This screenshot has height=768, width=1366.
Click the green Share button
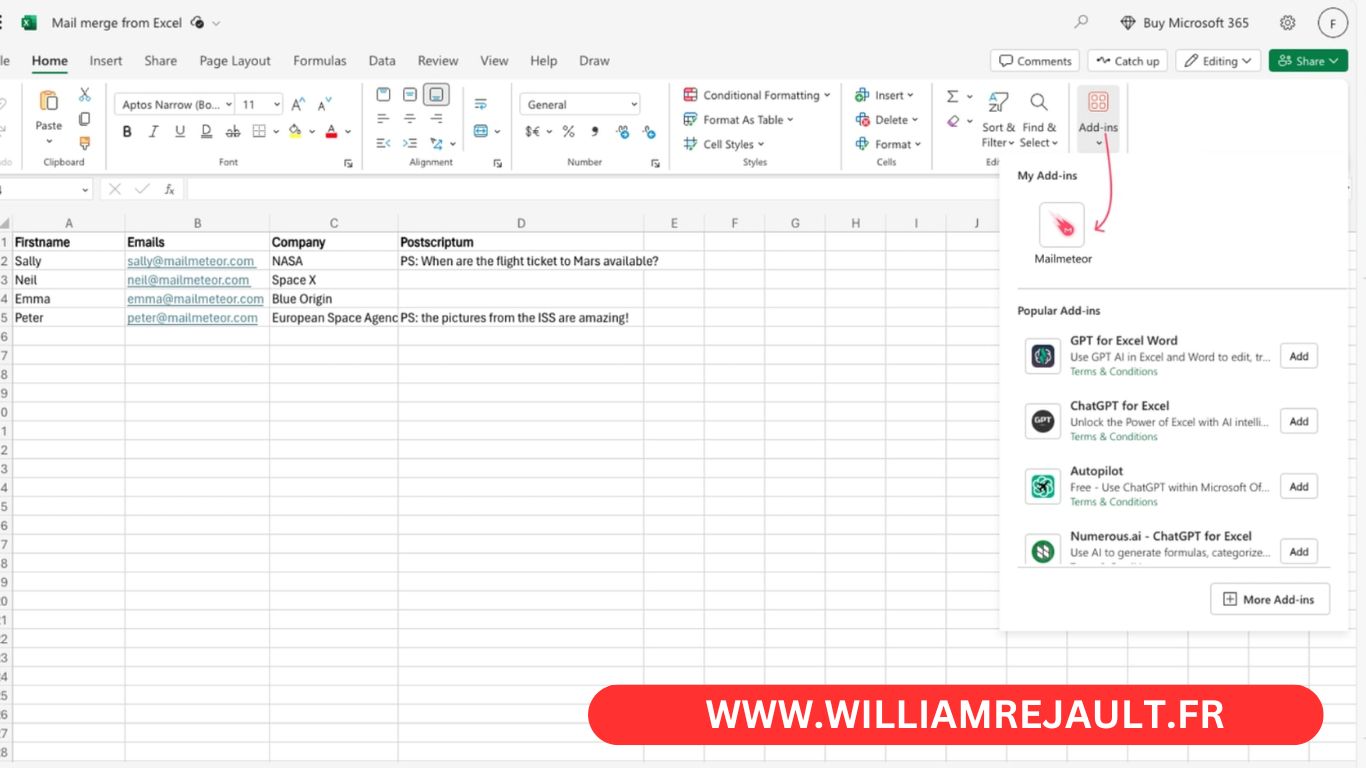[1308, 61]
